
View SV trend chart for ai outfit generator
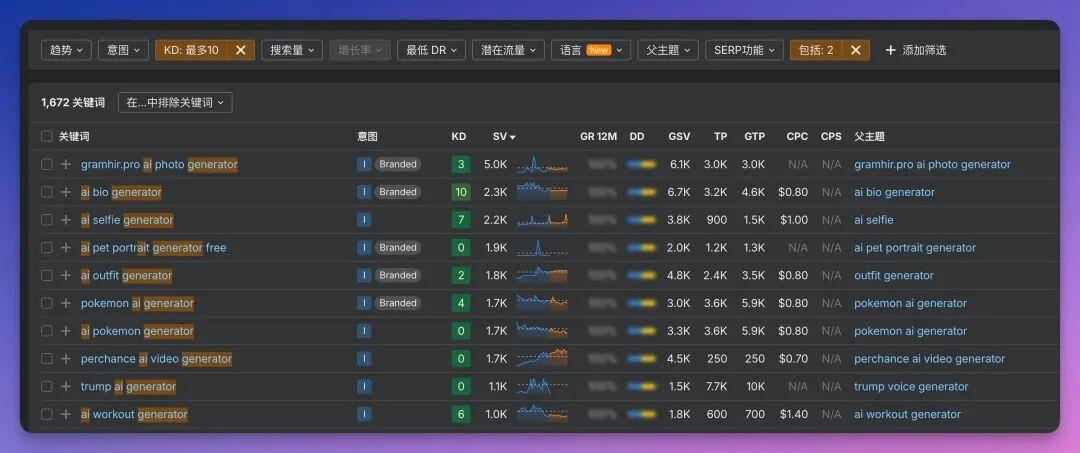point(541,275)
